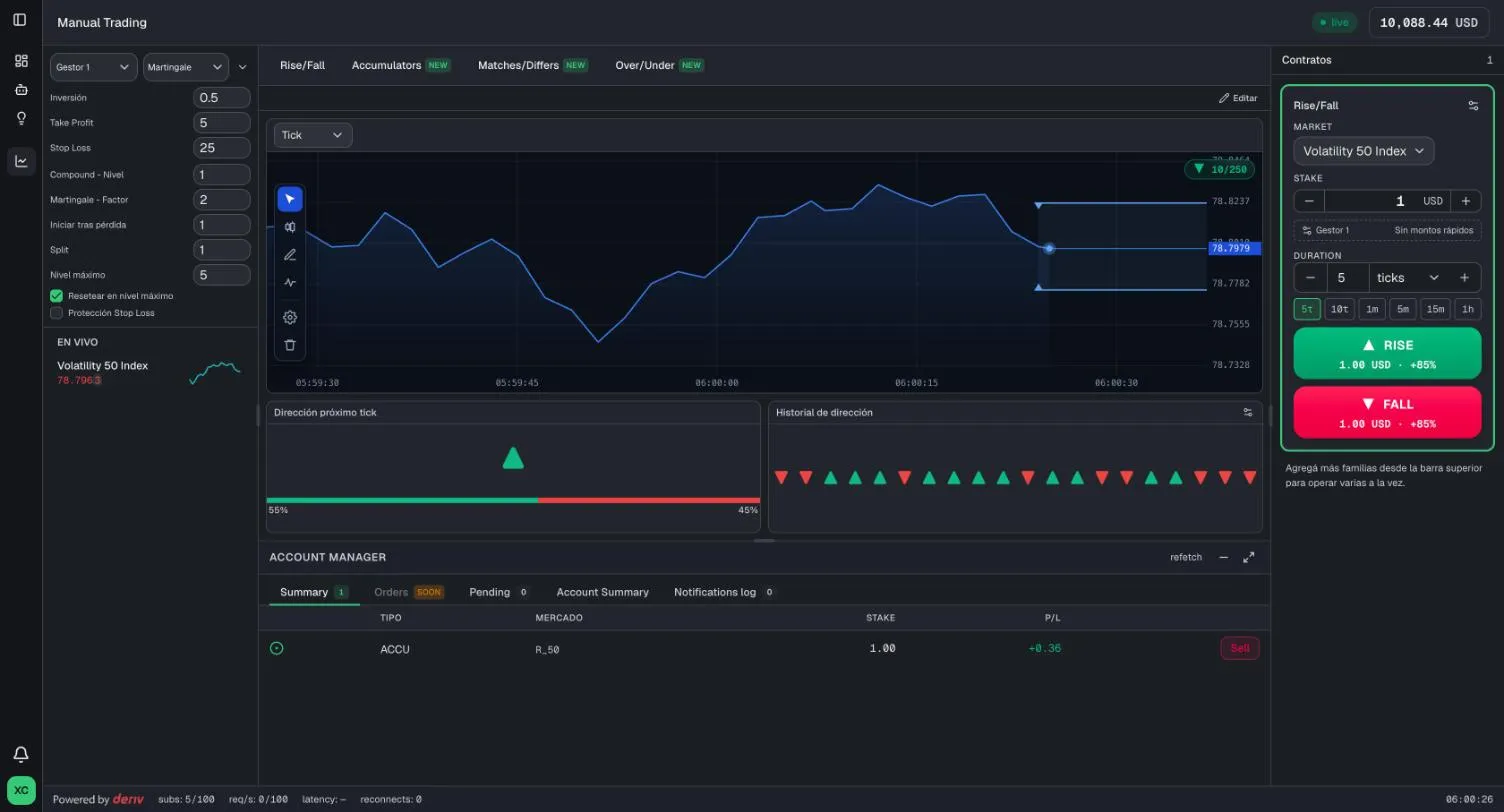Increase stake with the plus stepper
The width and height of the screenshot is (1504, 812).
coord(1466,201)
